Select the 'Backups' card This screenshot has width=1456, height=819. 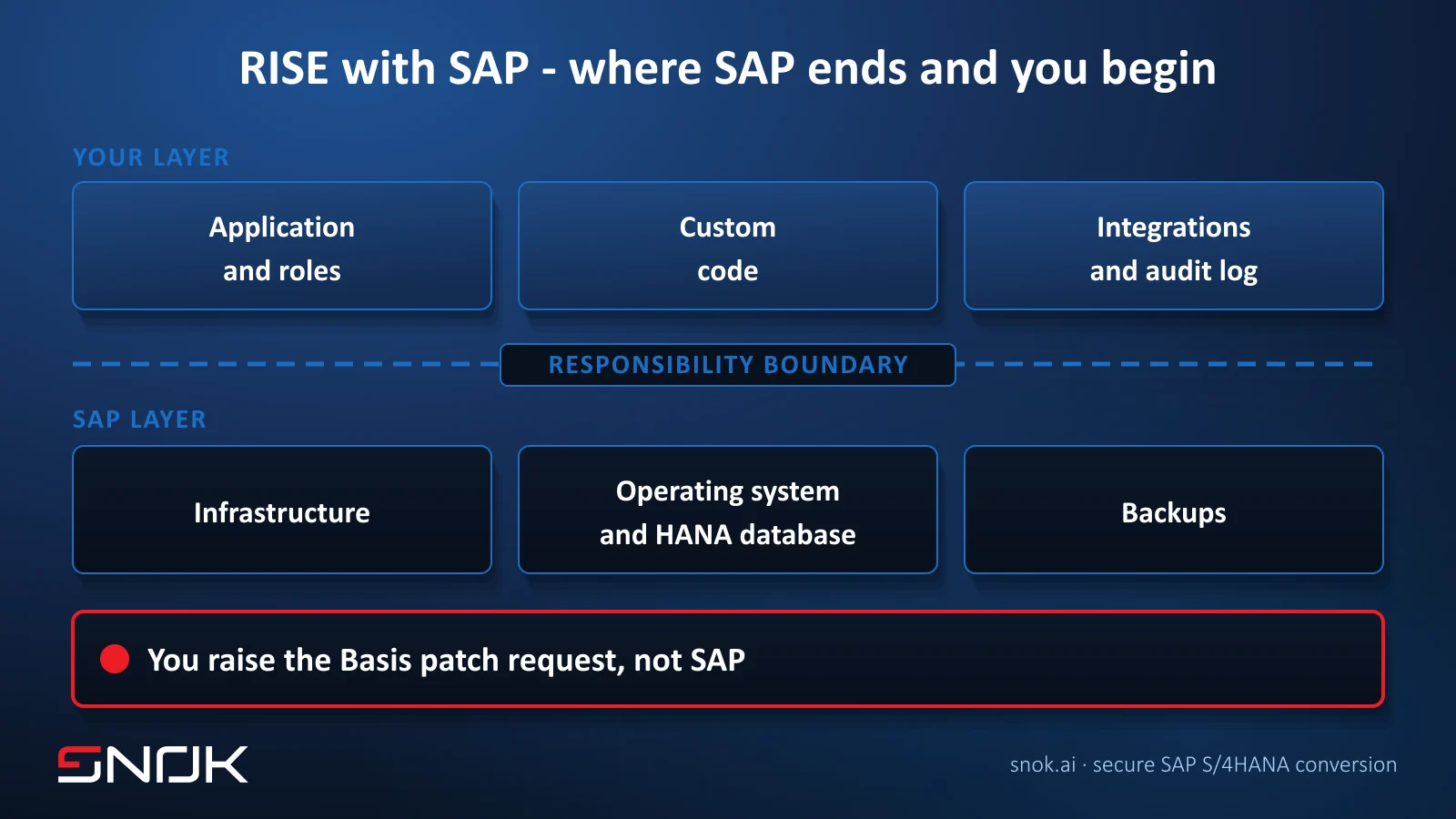coord(1174,510)
